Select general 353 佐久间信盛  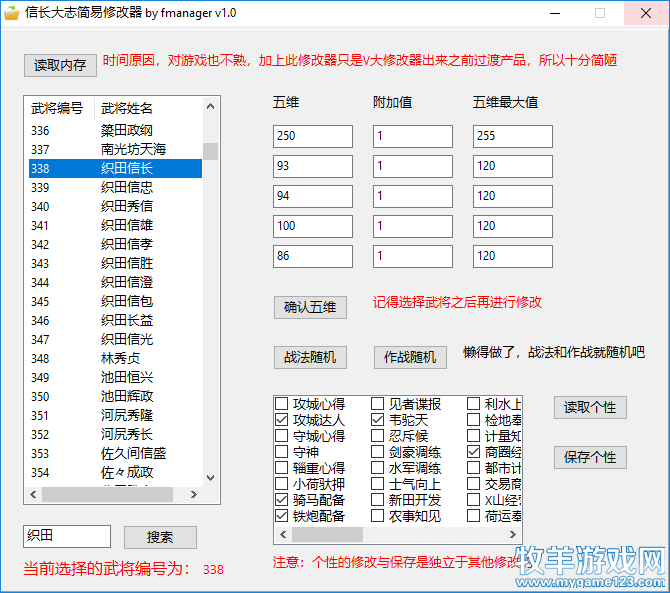click(115, 453)
